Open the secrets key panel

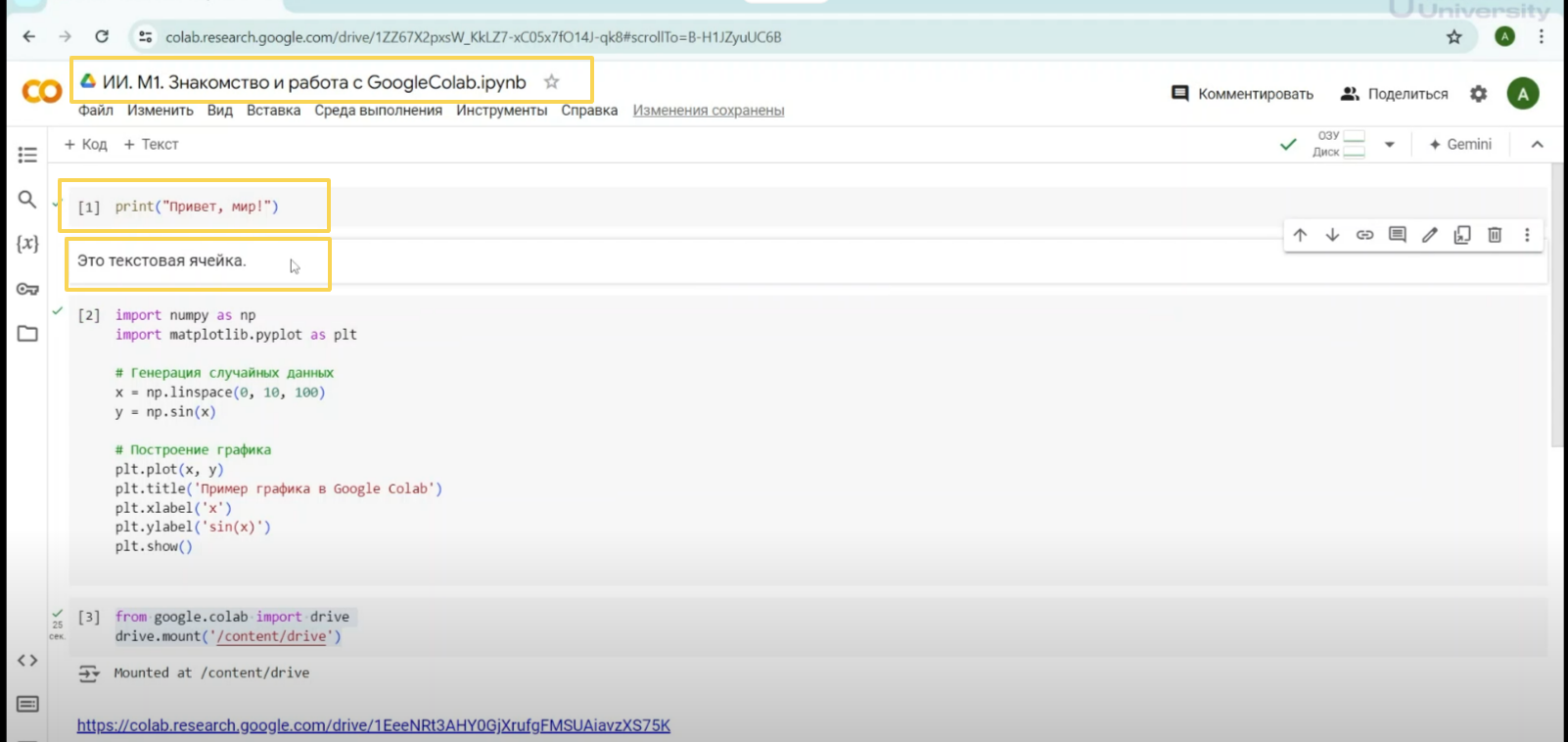pos(27,289)
